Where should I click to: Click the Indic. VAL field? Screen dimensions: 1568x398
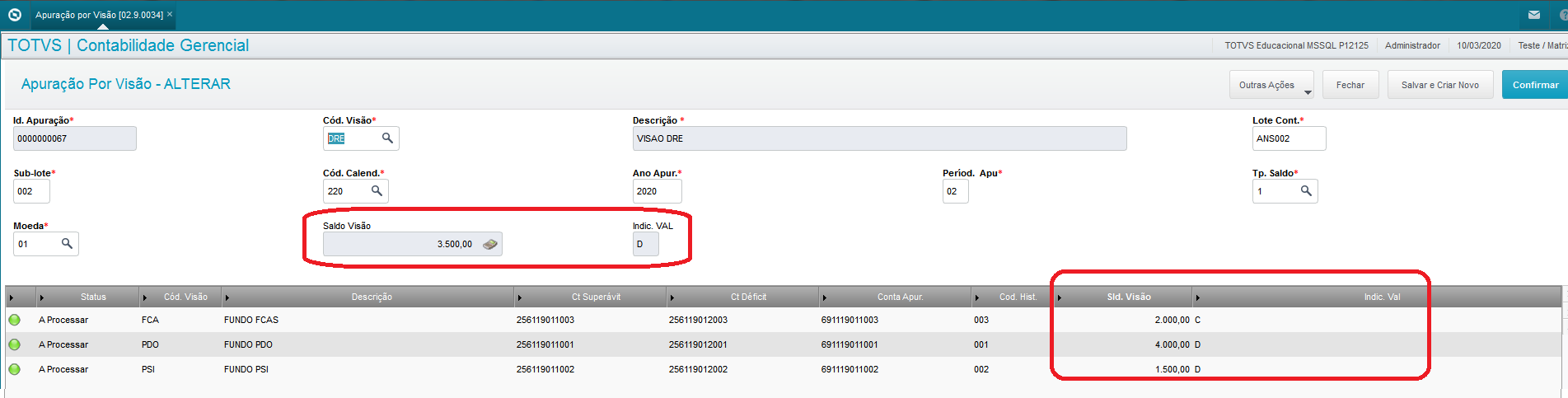(x=645, y=244)
